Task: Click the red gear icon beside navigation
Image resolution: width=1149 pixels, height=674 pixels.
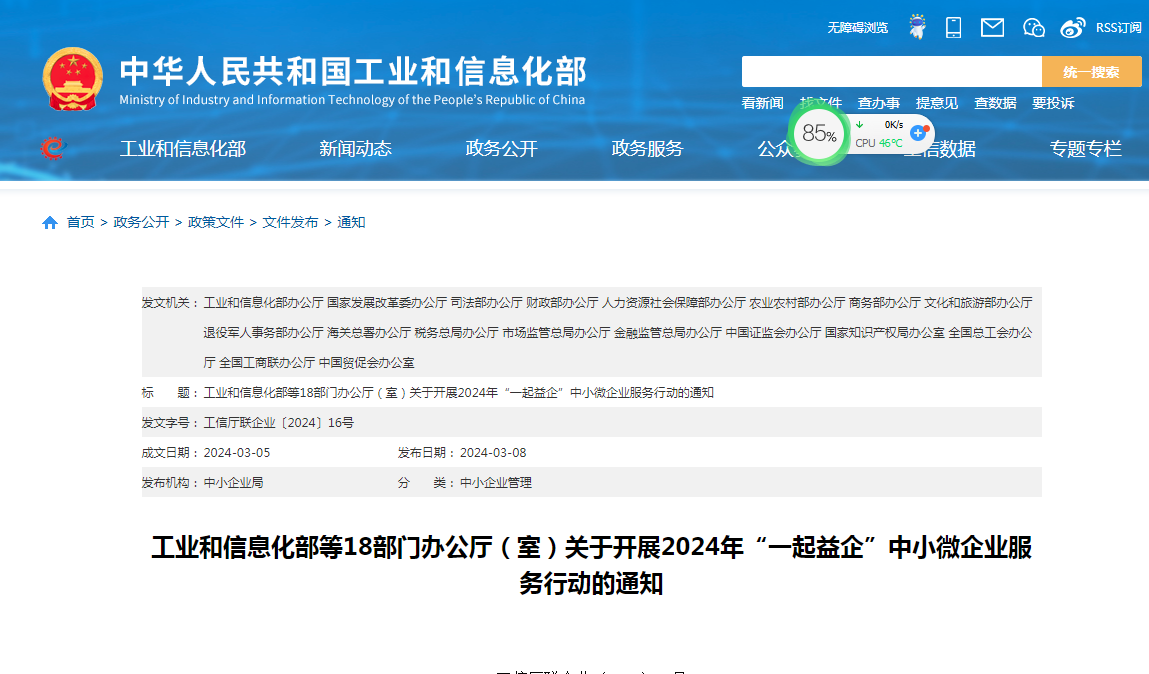Action: tap(52, 149)
